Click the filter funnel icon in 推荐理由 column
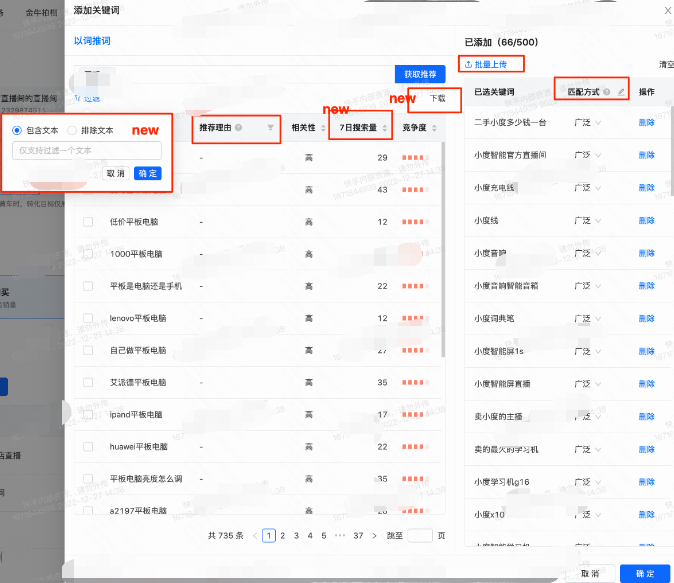The height and width of the screenshot is (583, 674). click(270, 127)
